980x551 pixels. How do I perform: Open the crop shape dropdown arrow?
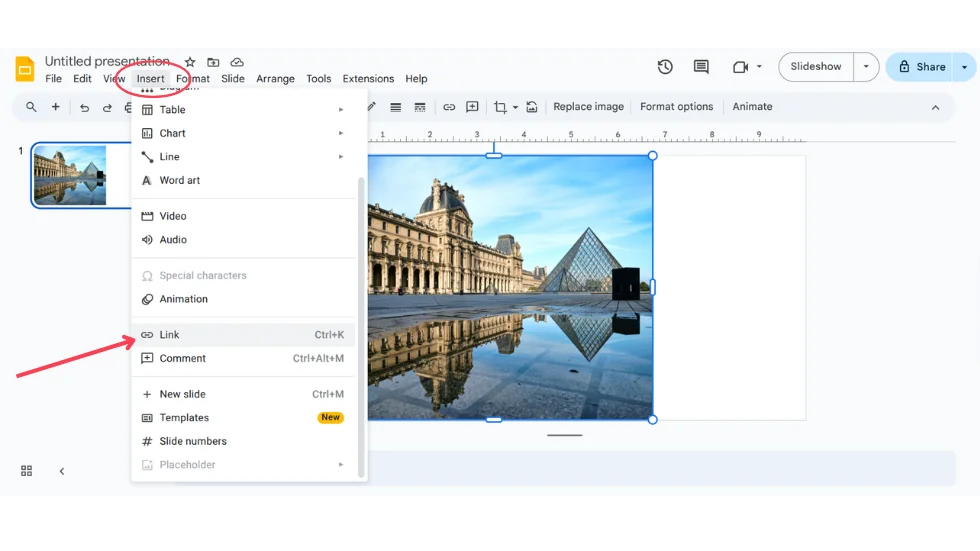(516, 107)
